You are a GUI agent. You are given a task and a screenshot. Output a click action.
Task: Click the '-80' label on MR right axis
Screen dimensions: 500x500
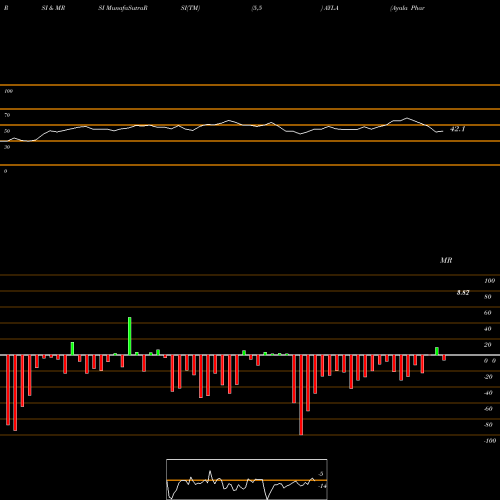pos(488,425)
